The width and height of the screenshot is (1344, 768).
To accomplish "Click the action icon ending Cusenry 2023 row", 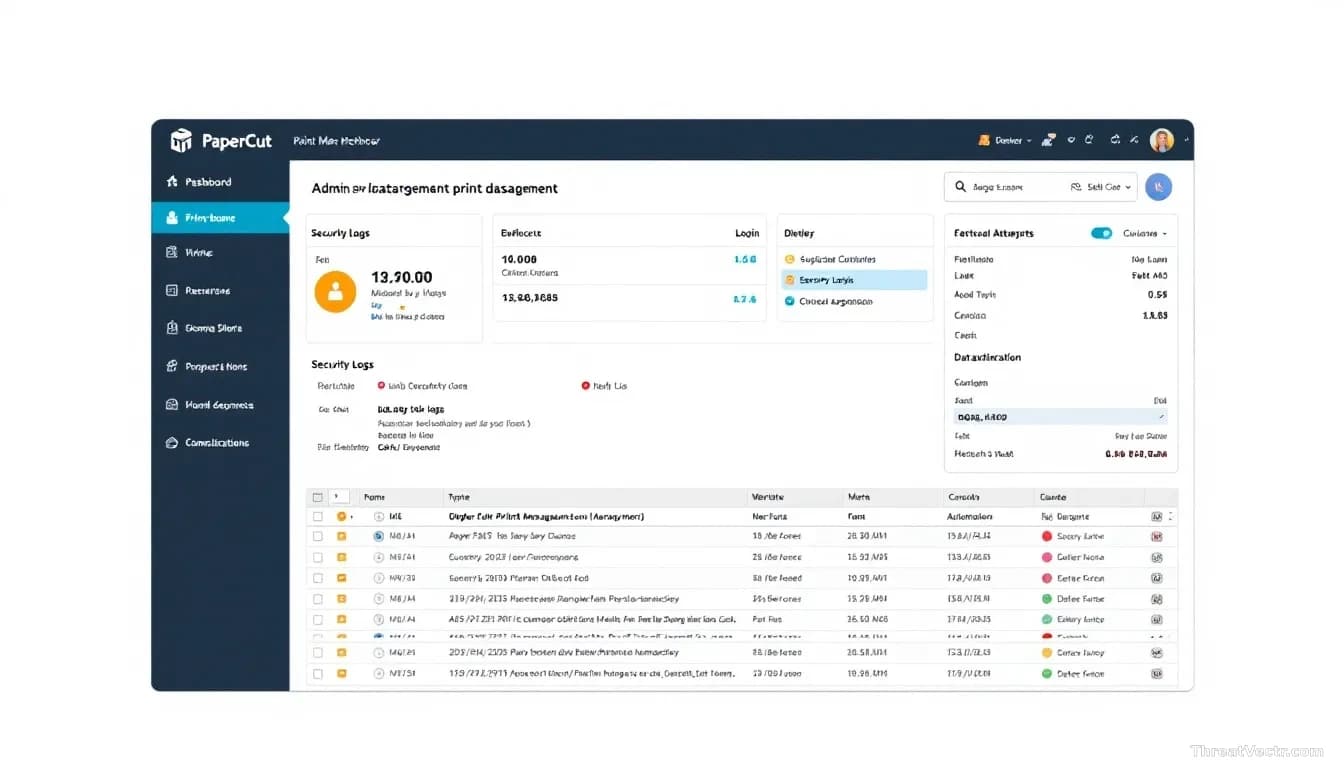I will click(1157, 557).
